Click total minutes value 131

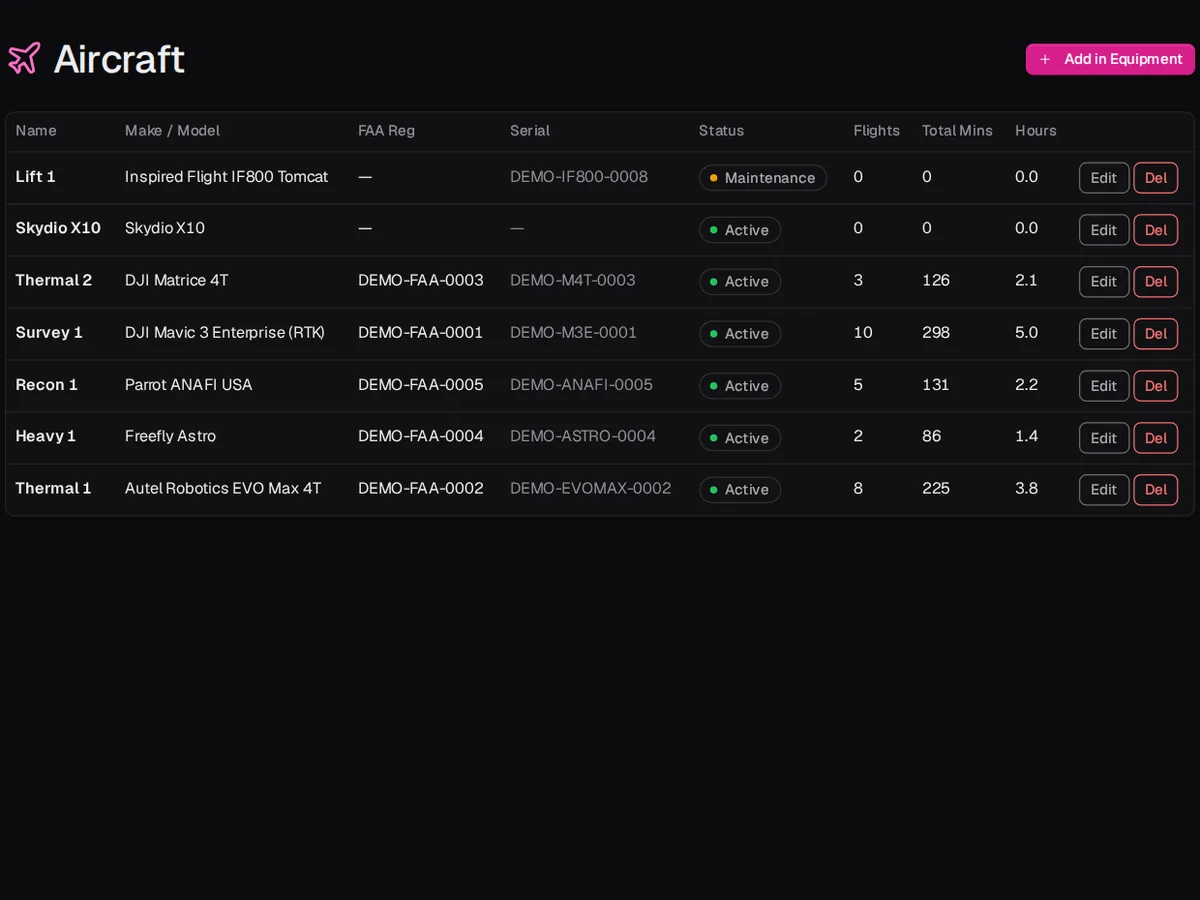(935, 385)
